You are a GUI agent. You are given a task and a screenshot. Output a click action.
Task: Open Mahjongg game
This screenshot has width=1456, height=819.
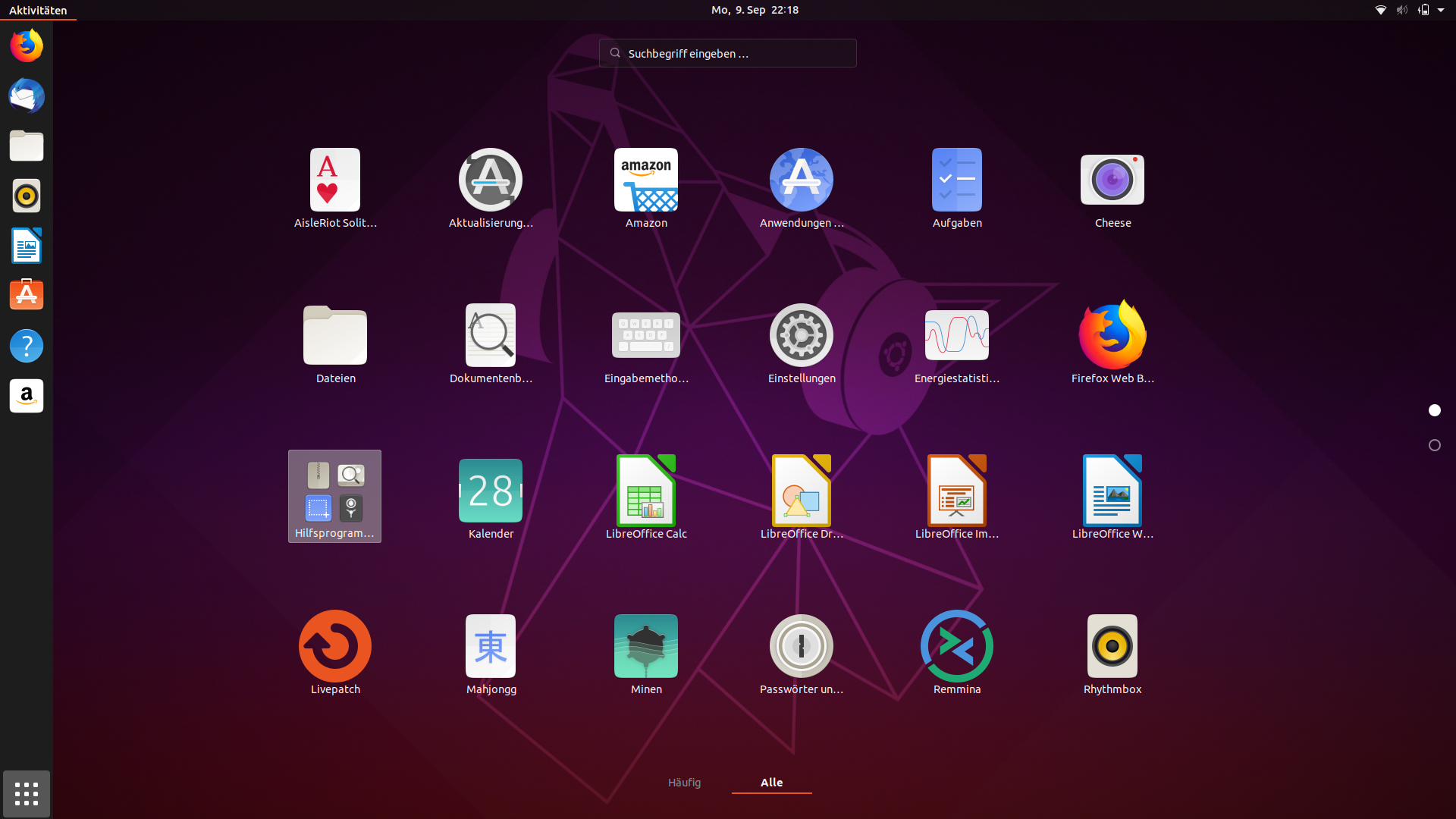pyautogui.click(x=491, y=654)
